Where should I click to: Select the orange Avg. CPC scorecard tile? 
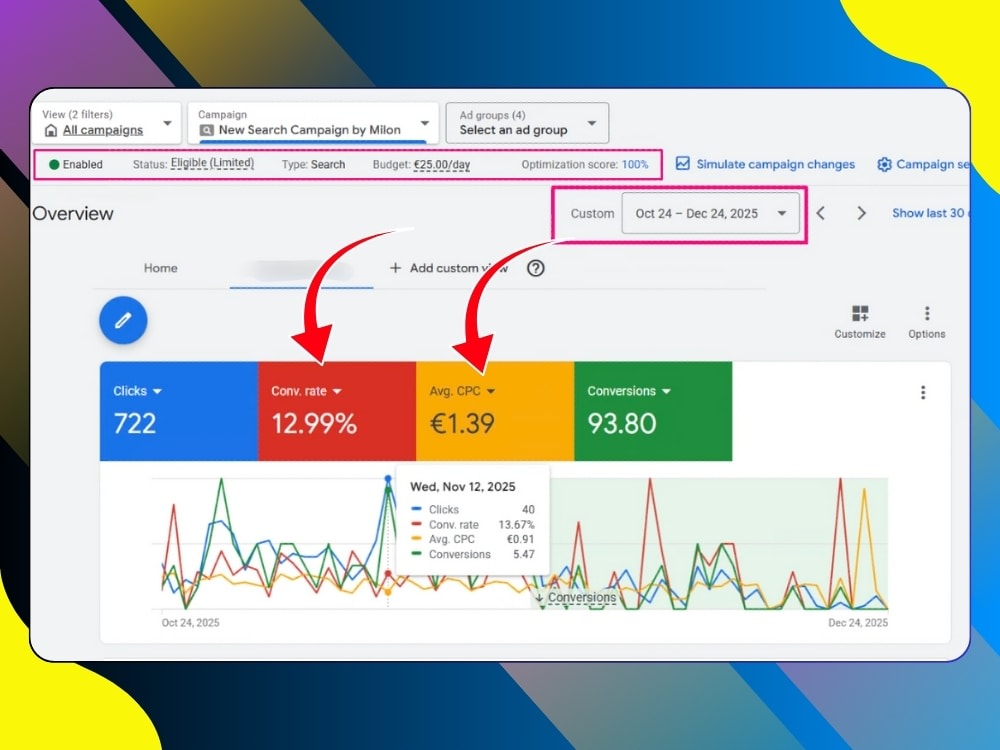[x=495, y=411]
